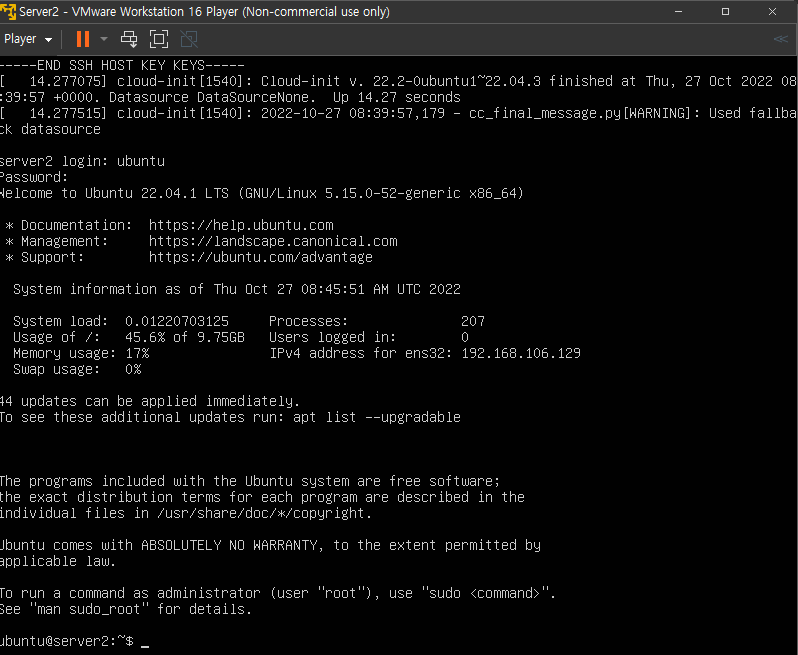The width and height of the screenshot is (798, 655).
Task: Click the Server2 window title text
Action: tap(205, 12)
